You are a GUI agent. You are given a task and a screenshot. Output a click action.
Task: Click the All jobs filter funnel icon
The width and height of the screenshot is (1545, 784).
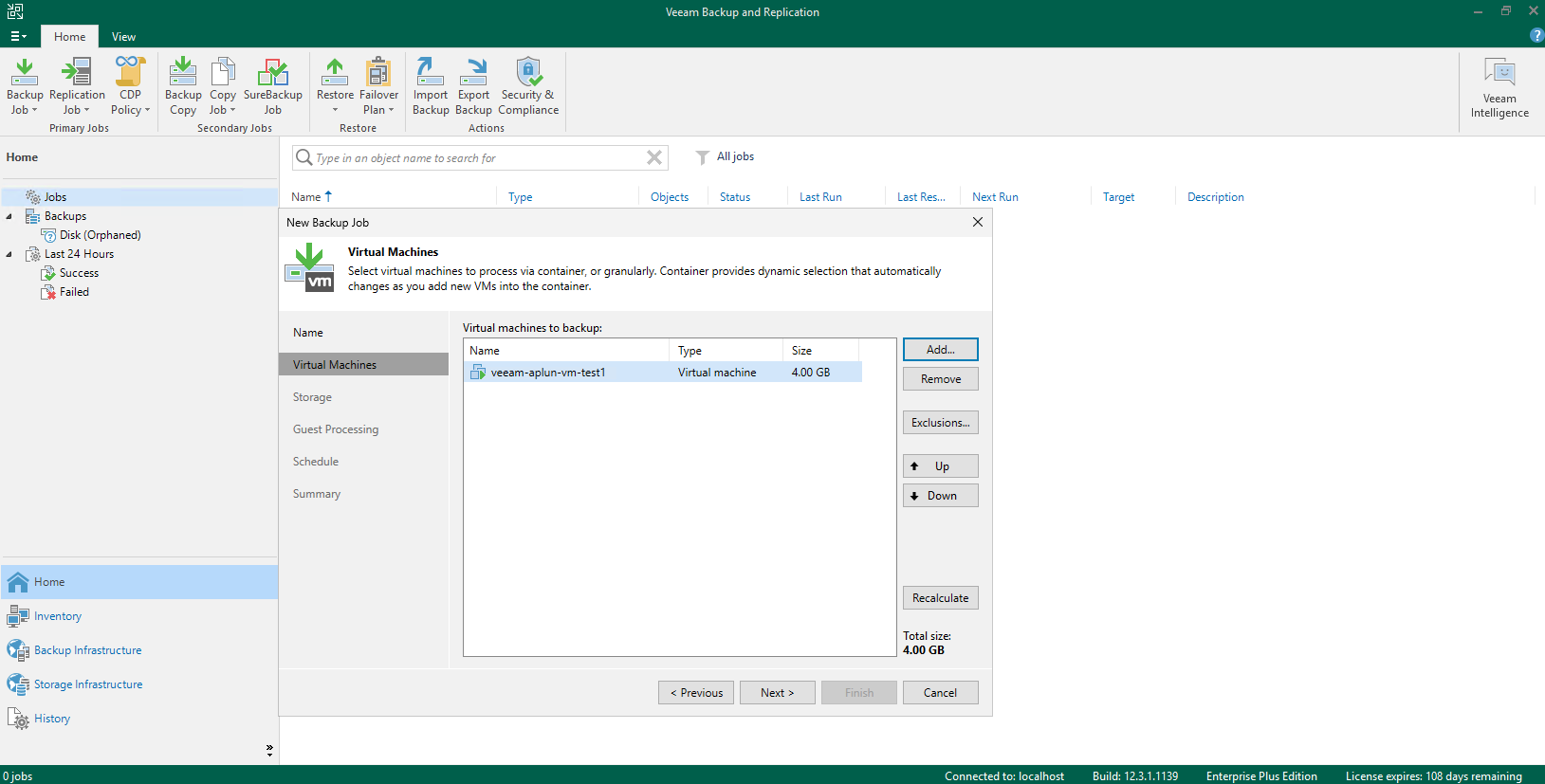click(702, 157)
